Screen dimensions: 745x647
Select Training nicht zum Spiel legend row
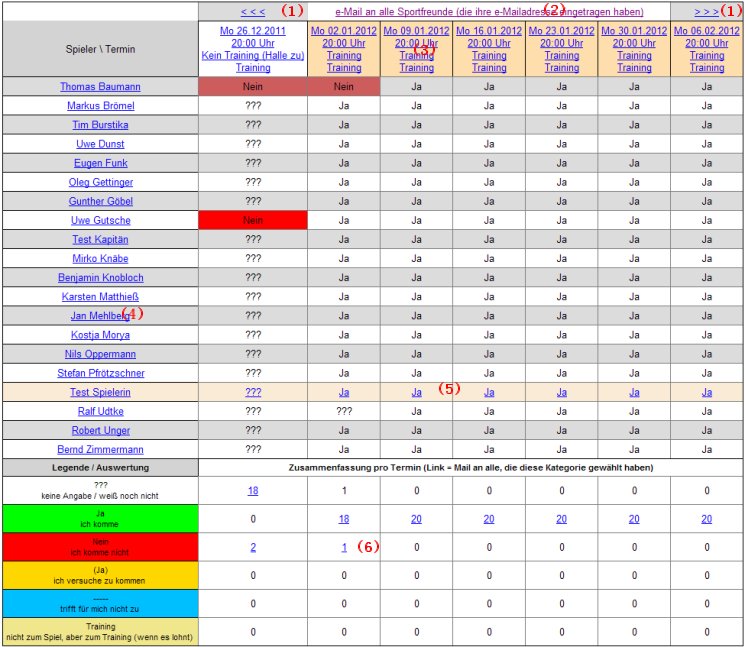pos(100,632)
